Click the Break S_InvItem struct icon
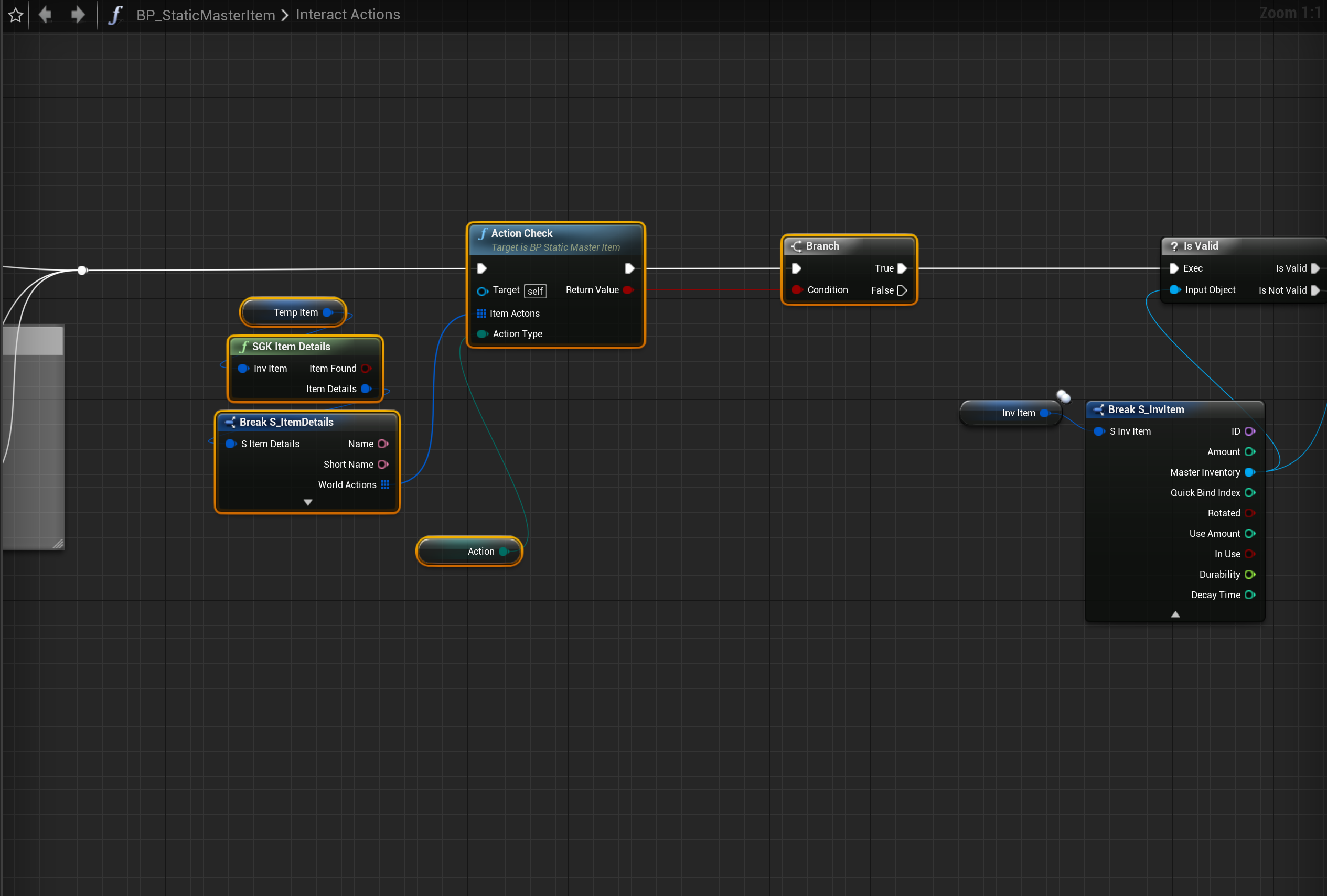The height and width of the screenshot is (896, 1327). coord(1099,409)
